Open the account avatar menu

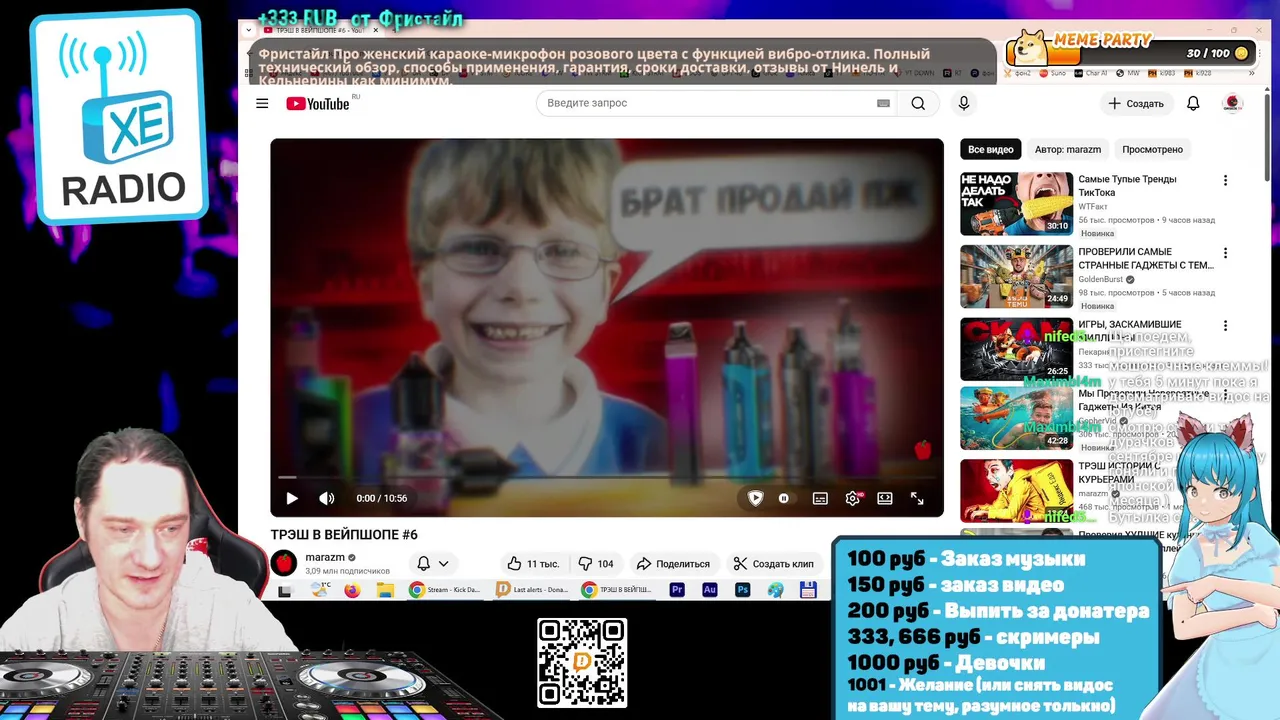click(x=1233, y=103)
